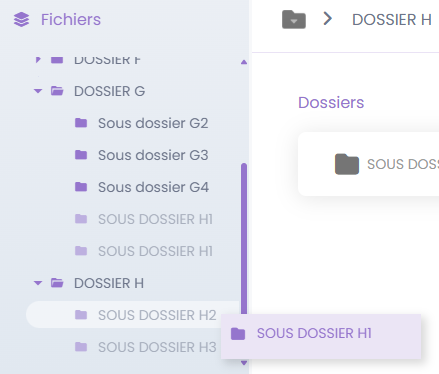Screen dimensions: 439x374
Task: Expand the DOSSIER F tree node
Action: [x=38, y=60]
